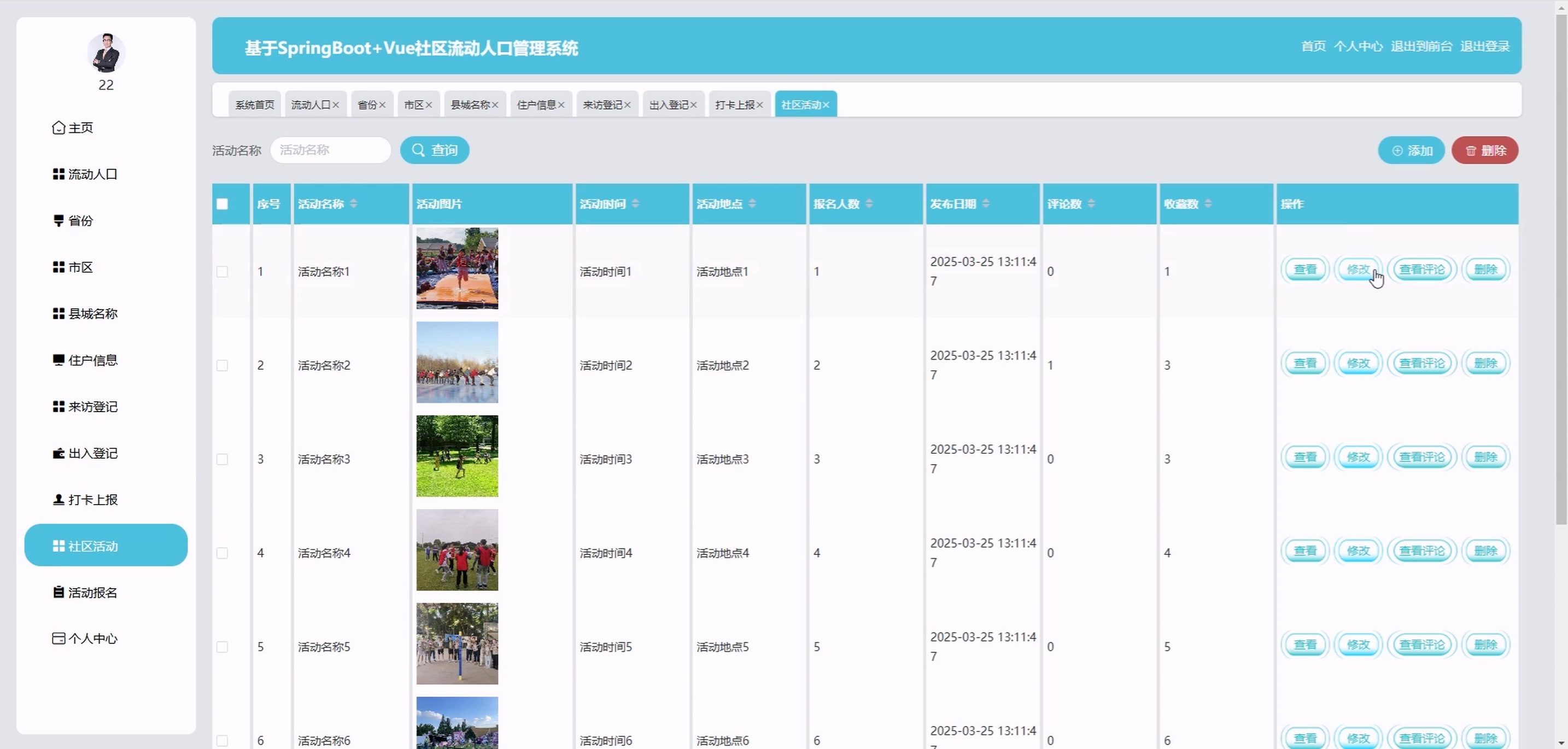This screenshot has width=1568, height=749.
Task: Click the 活动名称 search input field
Action: [x=330, y=150]
